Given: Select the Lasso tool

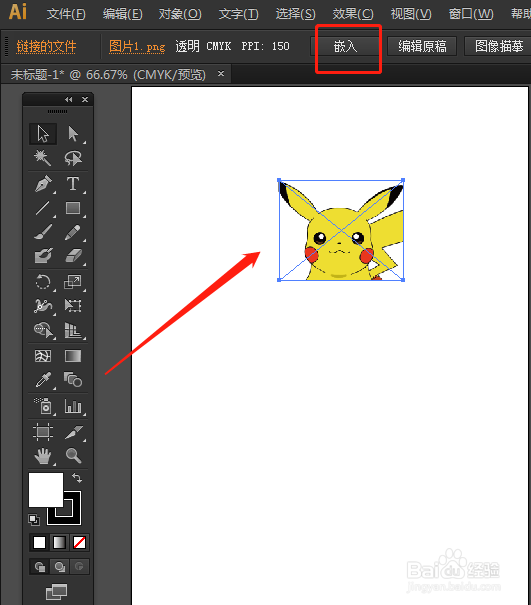Looking at the screenshot, I should 73,158.
